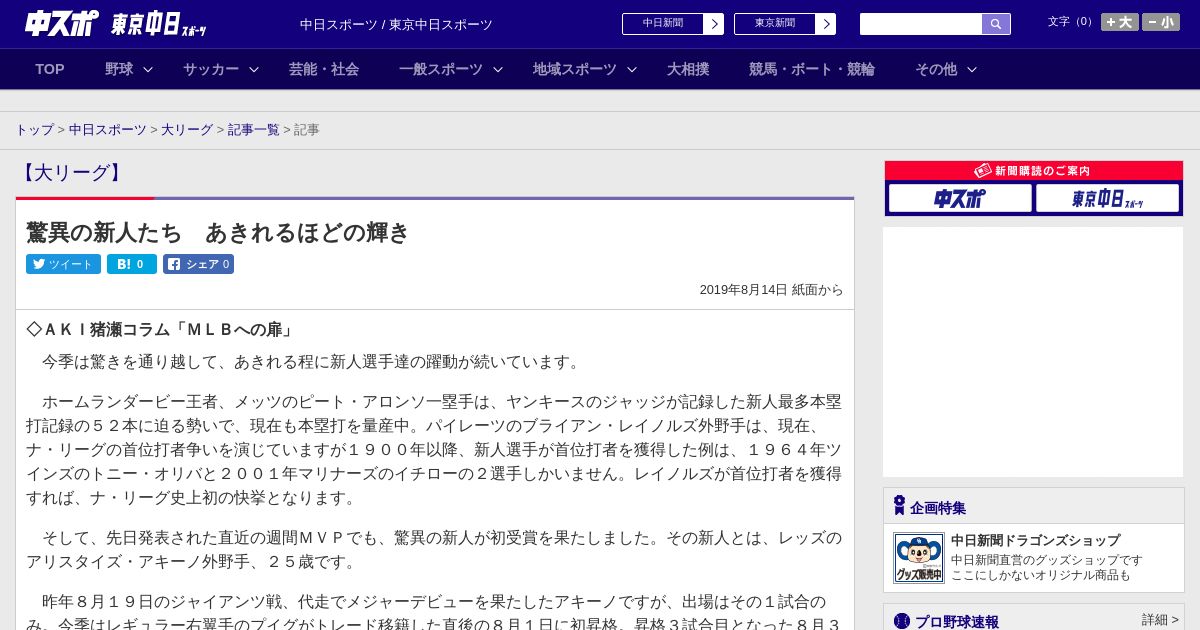This screenshot has height=630, width=1200.
Task: Open the 大相撲 menu item
Action: tap(688, 69)
